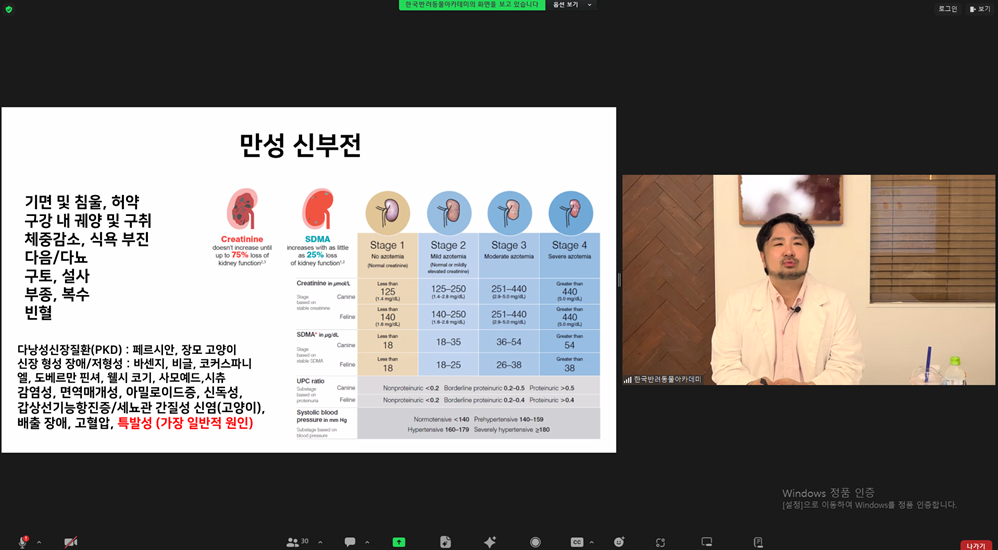Viewport: 998px width, 550px height.
Task: Start video with the crossed-out camera icon
Action: pyautogui.click(x=71, y=542)
